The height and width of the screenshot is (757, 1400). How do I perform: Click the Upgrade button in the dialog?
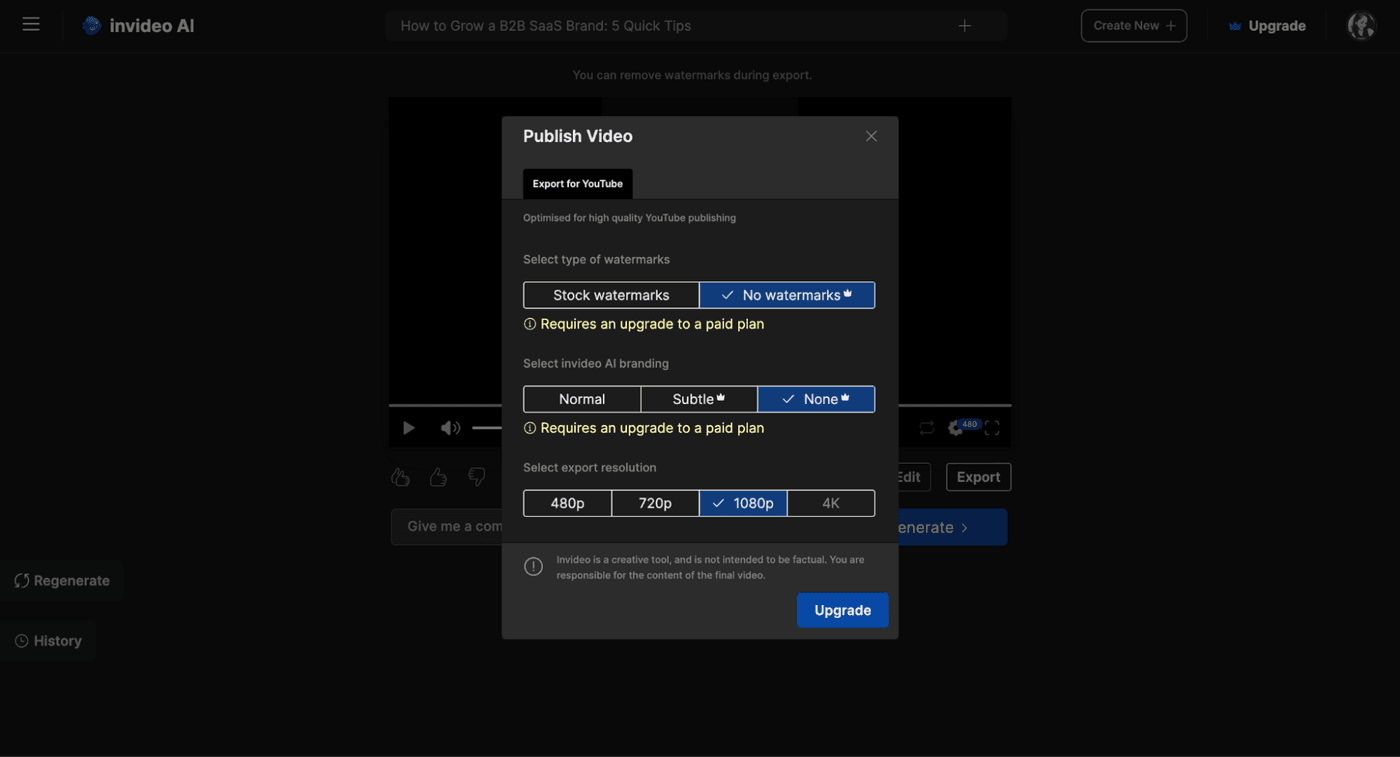(x=842, y=610)
